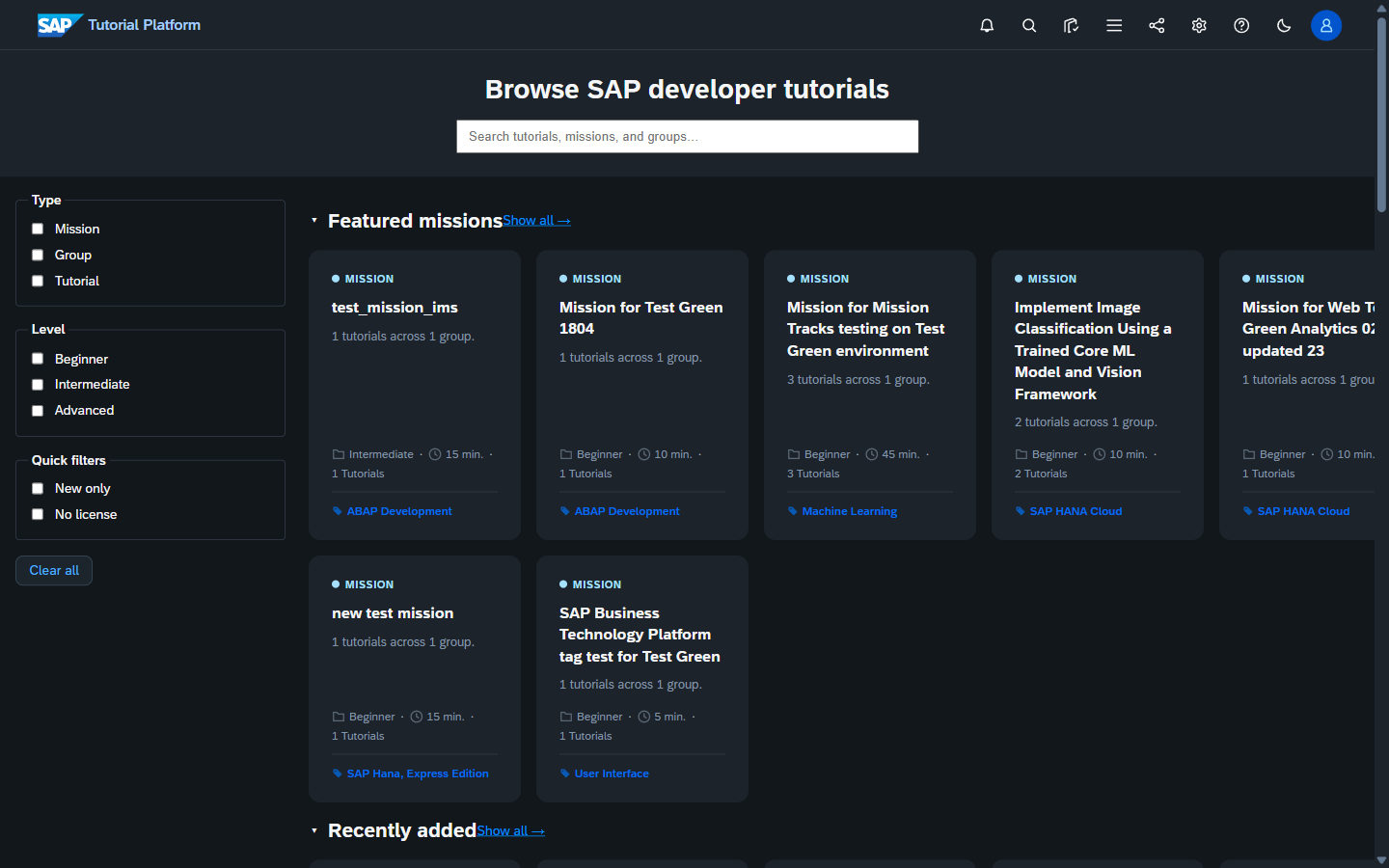Click folder icon on new test mission card
Screen dimensions: 1389x868
tap(339, 717)
